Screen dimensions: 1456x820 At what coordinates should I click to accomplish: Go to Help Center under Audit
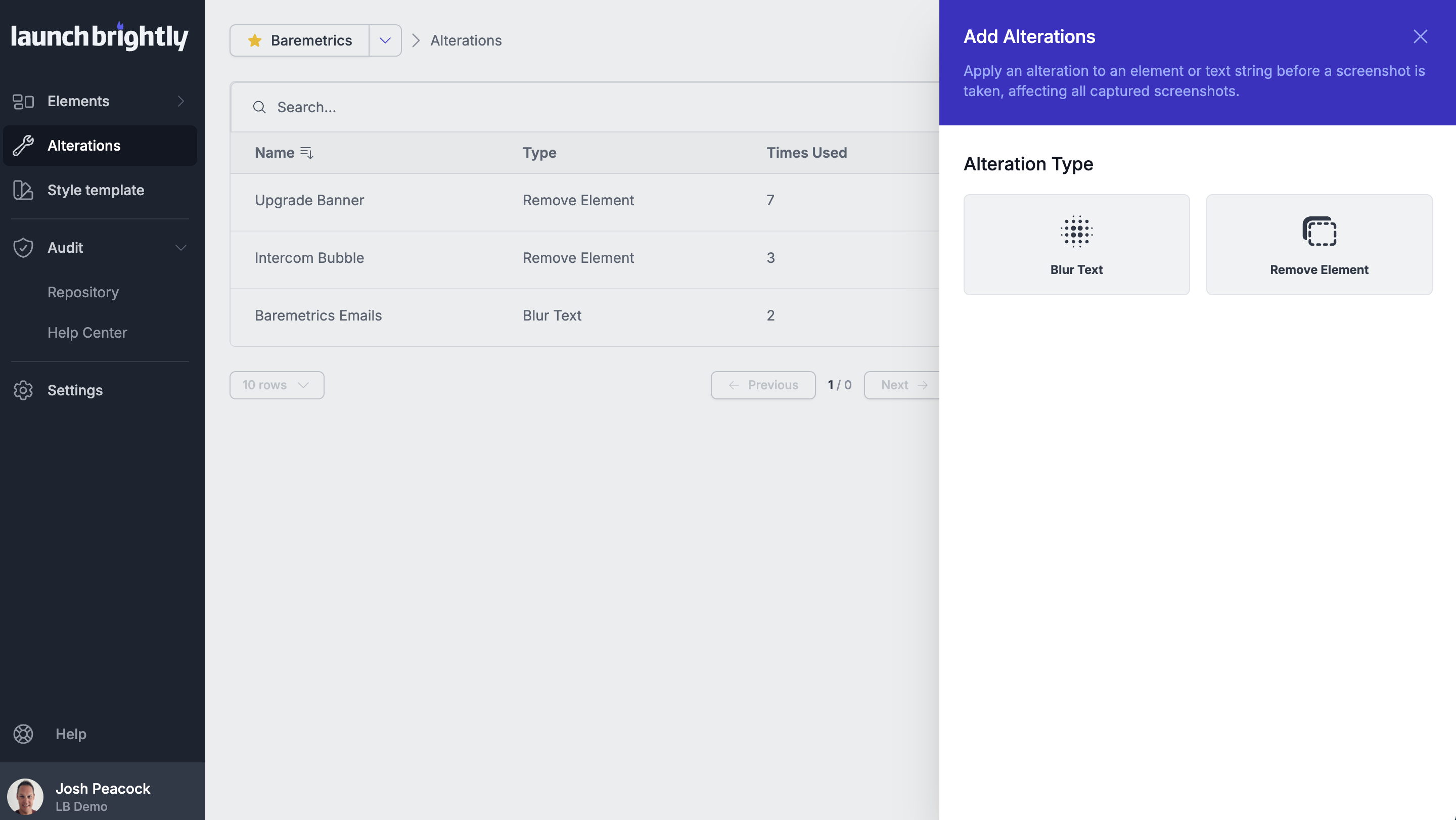click(x=87, y=332)
